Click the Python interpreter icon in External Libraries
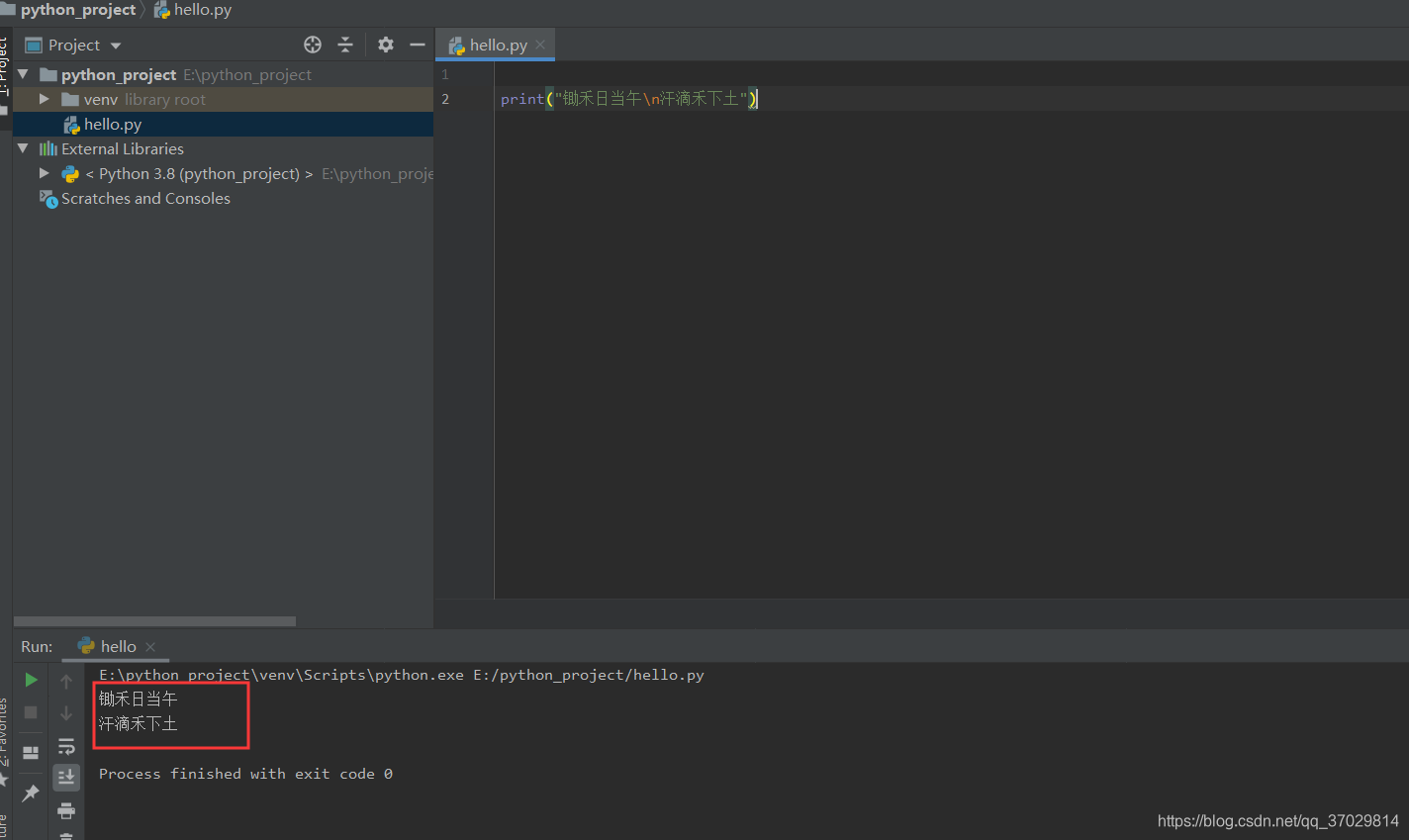The width and height of the screenshot is (1409, 840). (x=70, y=173)
